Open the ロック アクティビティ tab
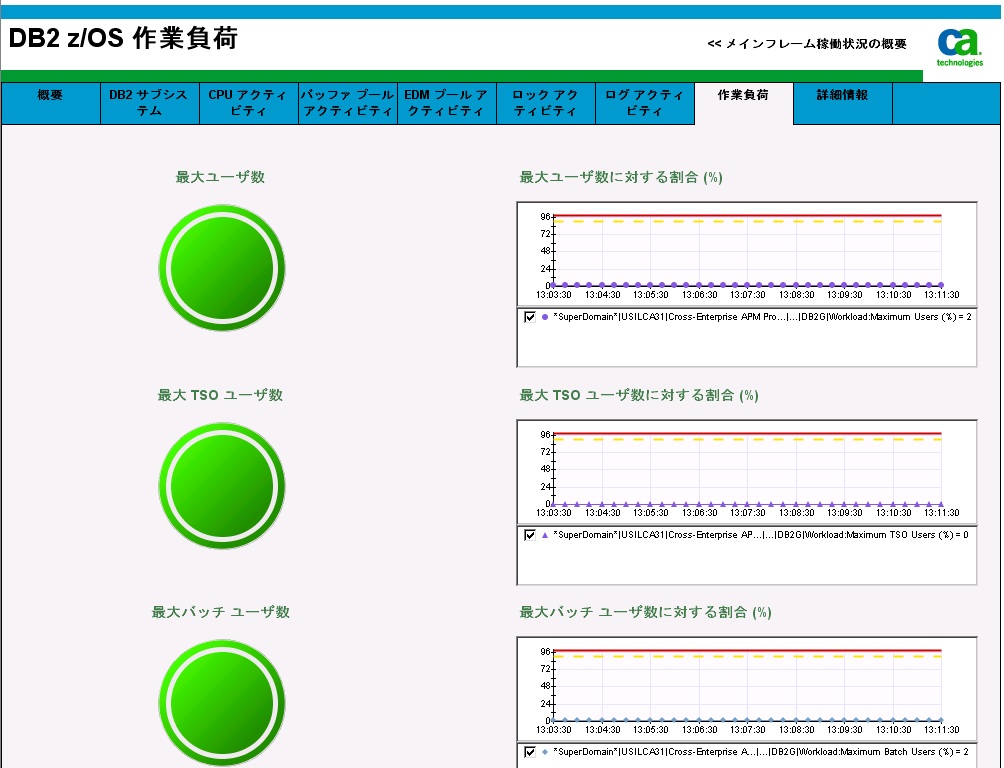Screen dimensions: 1004x768 (x=545, y=103)
